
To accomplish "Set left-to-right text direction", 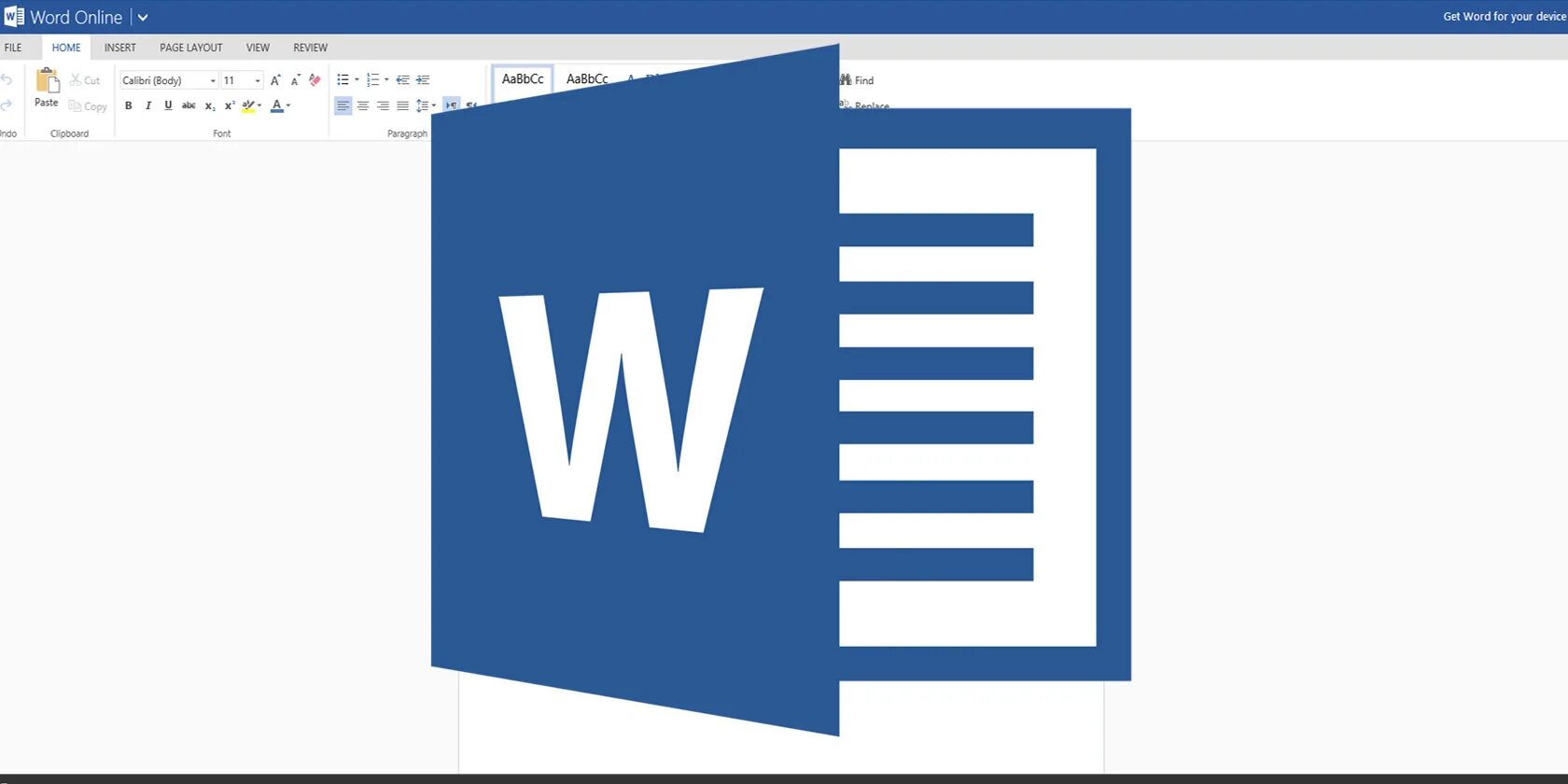I will (x=452, y=105).
